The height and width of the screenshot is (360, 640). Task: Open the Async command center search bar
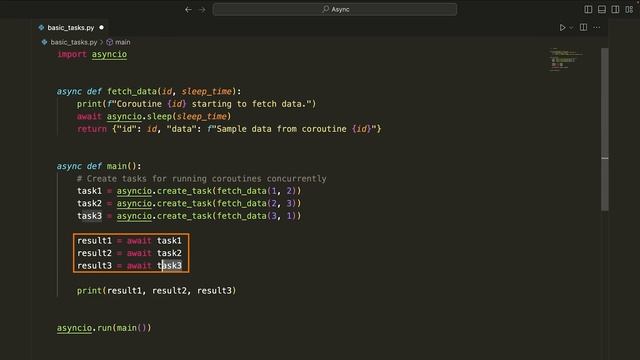tap(335, 9)
